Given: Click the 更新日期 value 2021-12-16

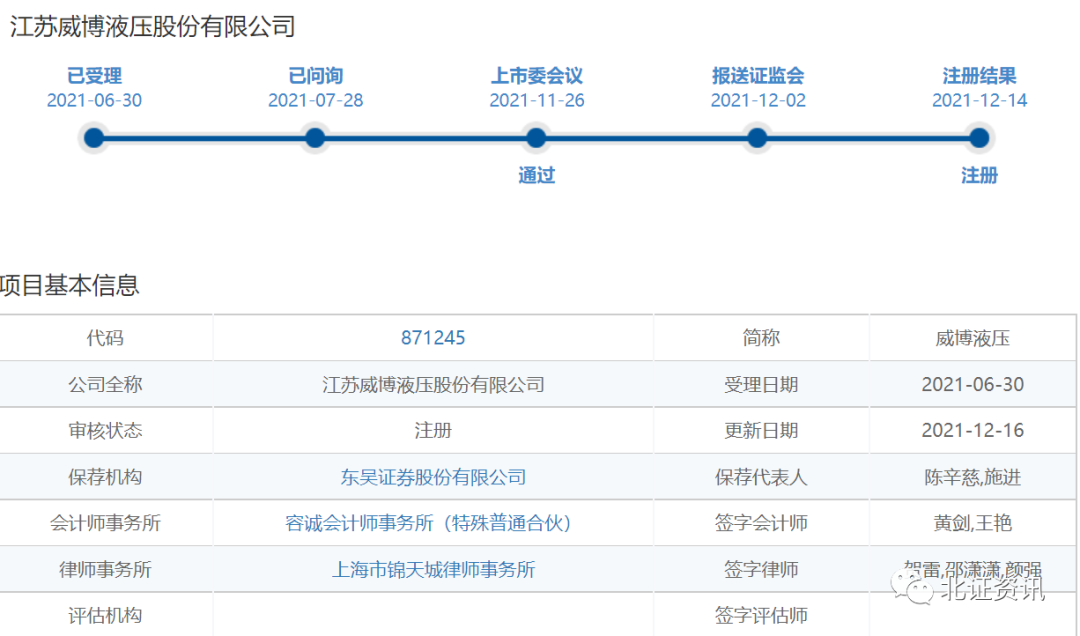Looking at the screenshot, I should click(x=972, y=431).
